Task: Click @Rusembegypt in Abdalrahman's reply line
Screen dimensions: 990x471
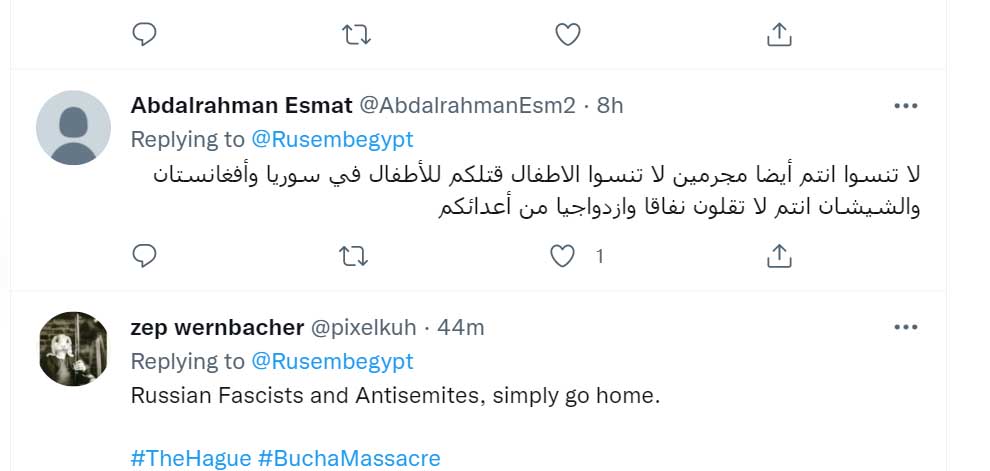Action: [331, 139]
